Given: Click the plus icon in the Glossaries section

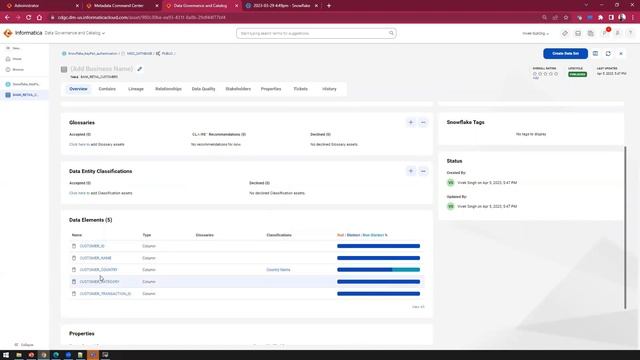Looking at the screenshot, I should tap(411, 122).
